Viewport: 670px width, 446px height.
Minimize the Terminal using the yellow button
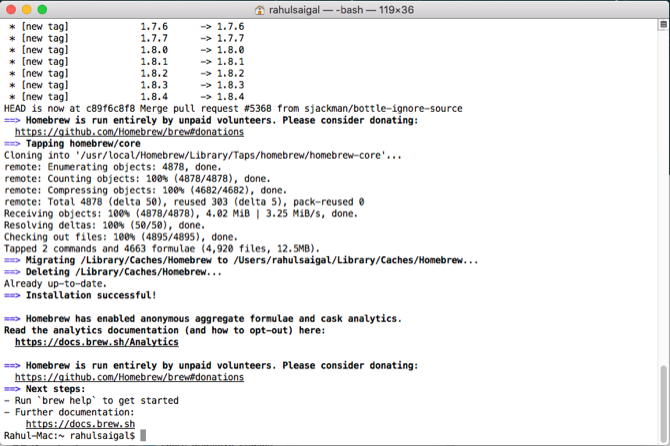pos(28,10)
